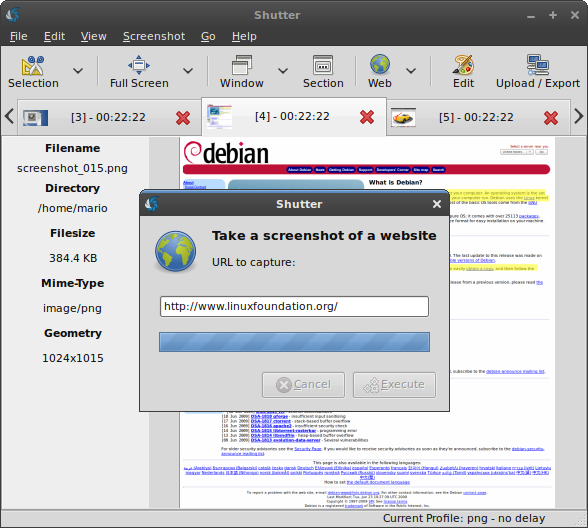
Task: Close tab [3] with its red X
Action: tap(183, 118)
